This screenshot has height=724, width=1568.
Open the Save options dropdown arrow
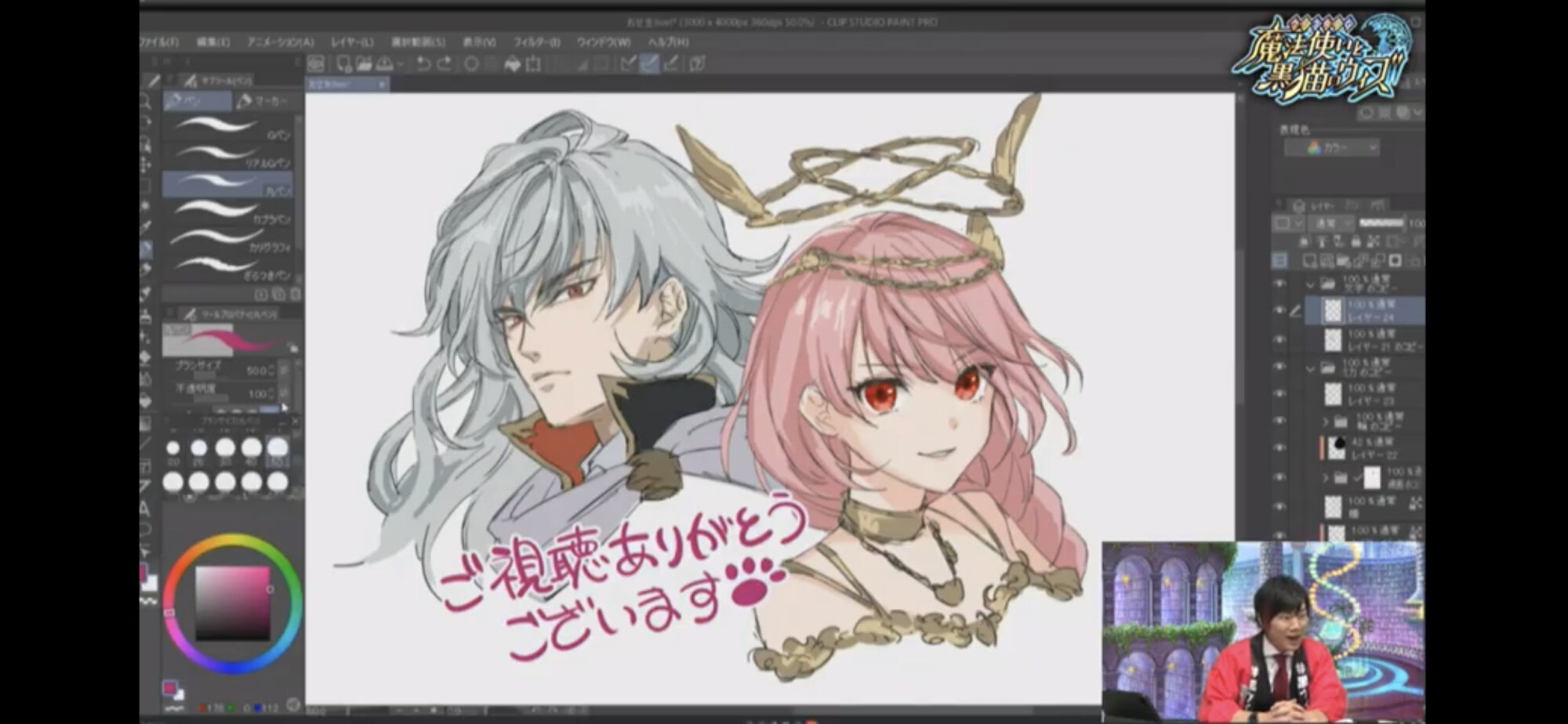[400, 64]
